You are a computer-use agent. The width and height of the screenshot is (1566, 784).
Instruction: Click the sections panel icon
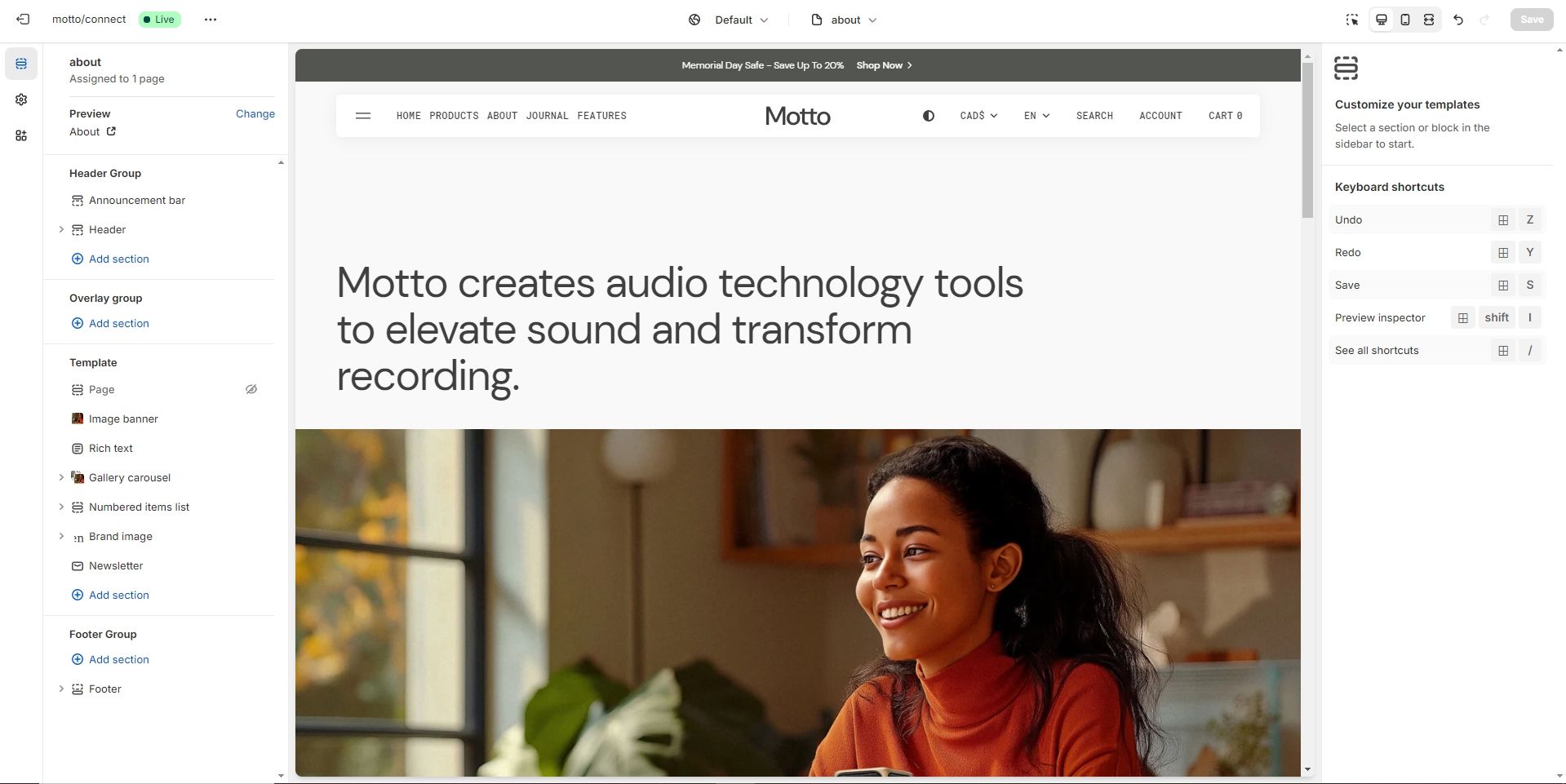[21, 64]
